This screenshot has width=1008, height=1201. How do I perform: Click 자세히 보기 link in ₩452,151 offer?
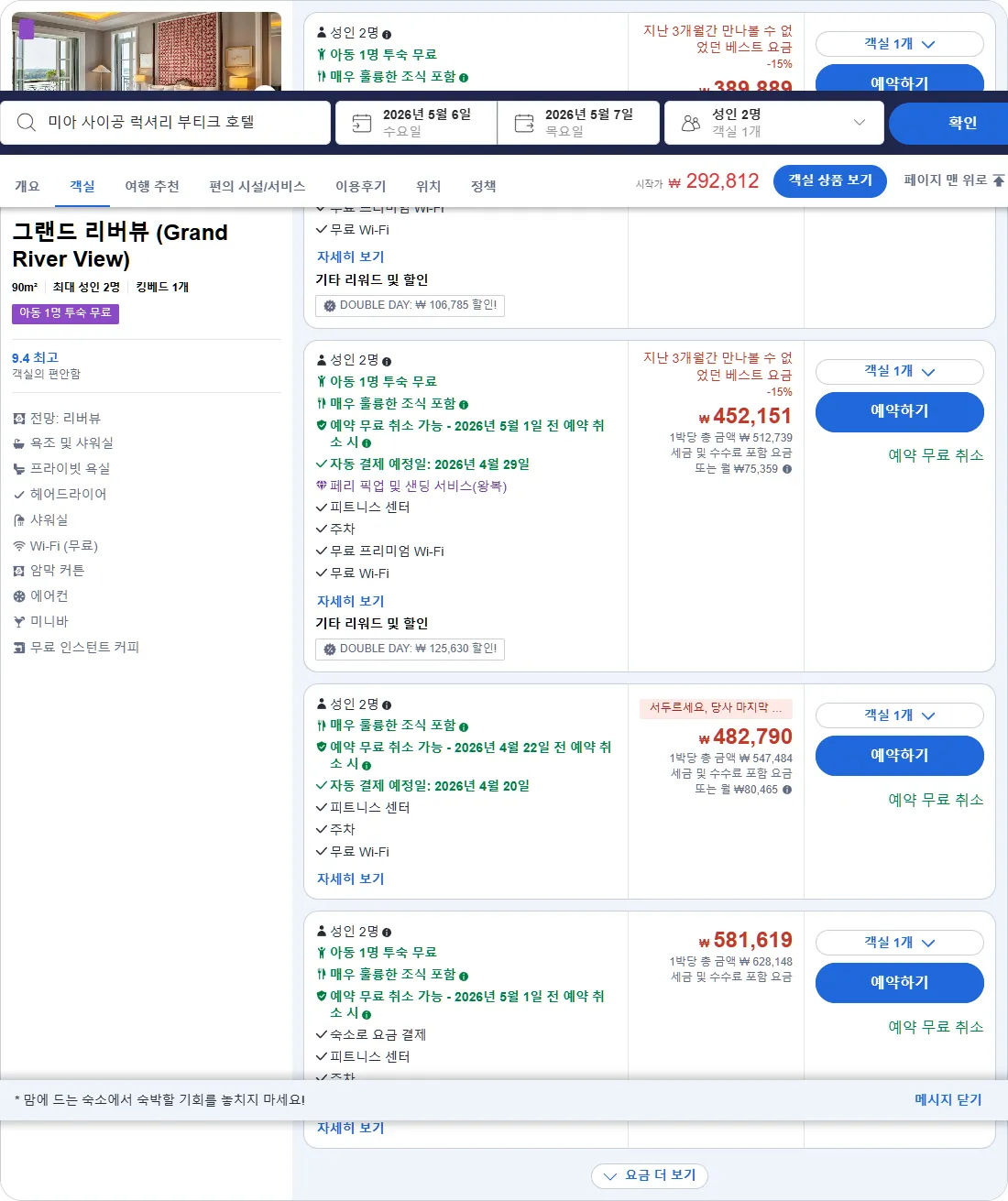click(350, 602)
